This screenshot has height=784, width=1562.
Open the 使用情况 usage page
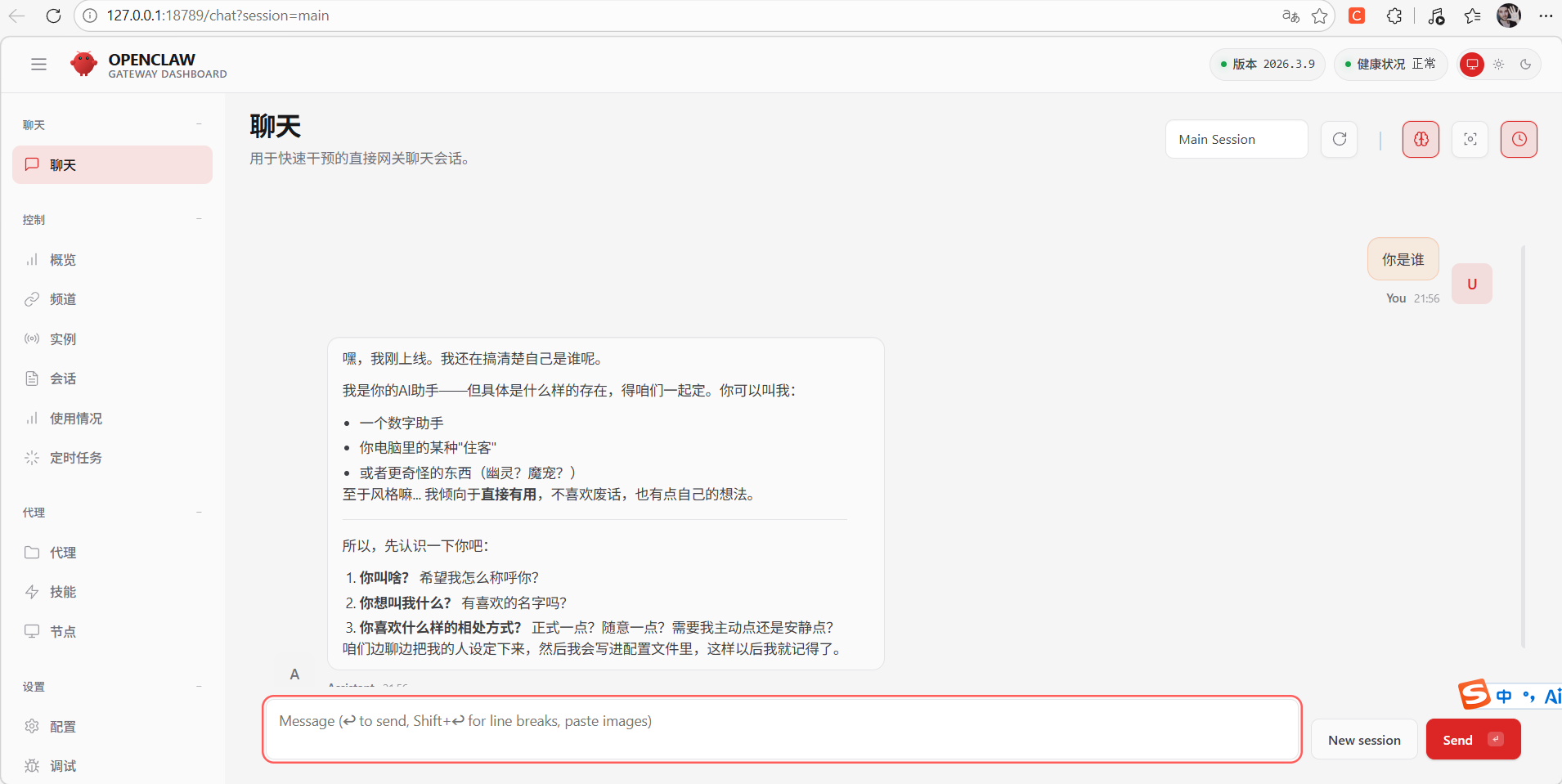pos(112,419)
